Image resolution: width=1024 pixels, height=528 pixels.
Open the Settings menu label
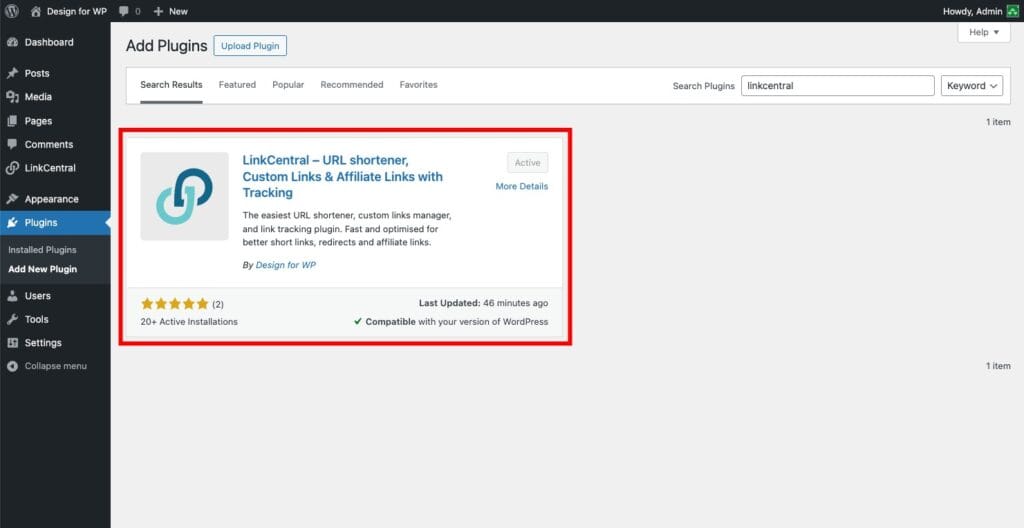[x=43, y=343]
